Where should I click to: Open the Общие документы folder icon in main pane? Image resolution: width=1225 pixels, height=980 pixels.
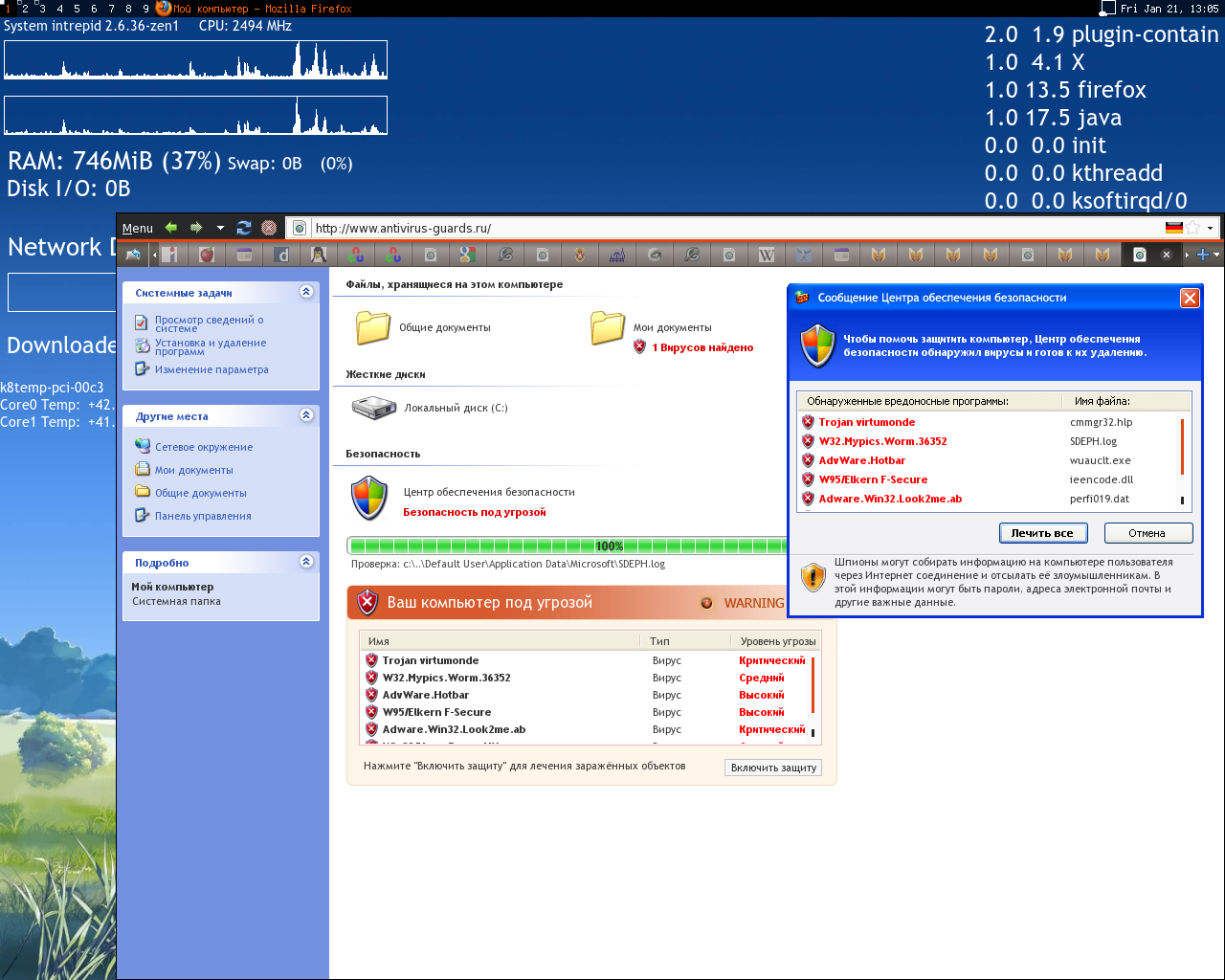[373, 327]
